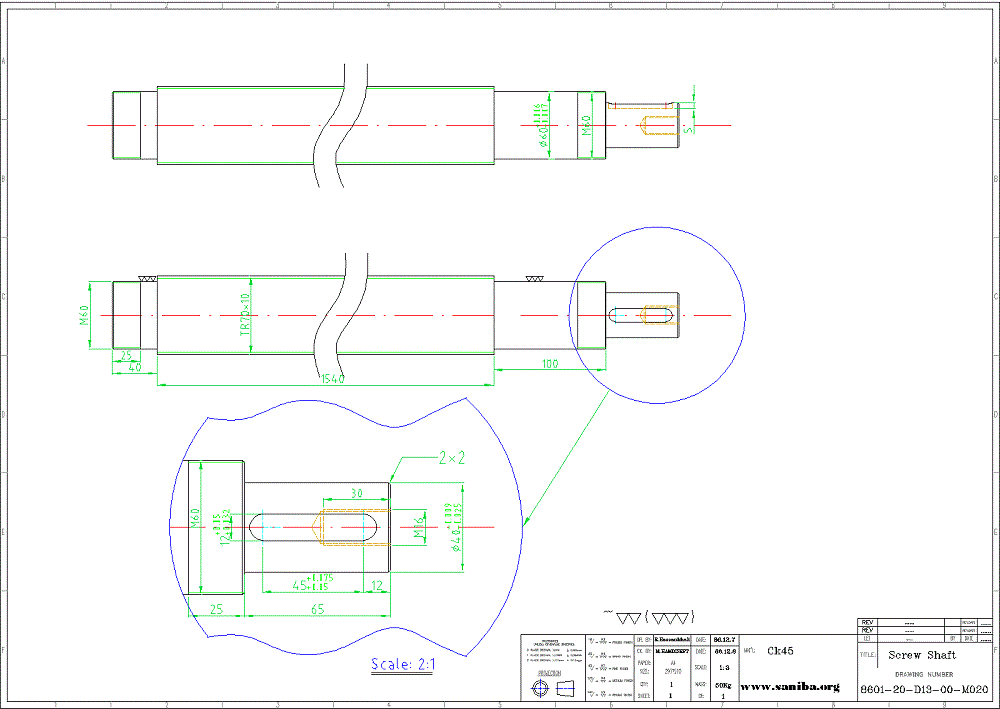This screenshot has width=1000, height=709.
Task: Click the 45 toleranced length dimension
Action: click(312, 582)
